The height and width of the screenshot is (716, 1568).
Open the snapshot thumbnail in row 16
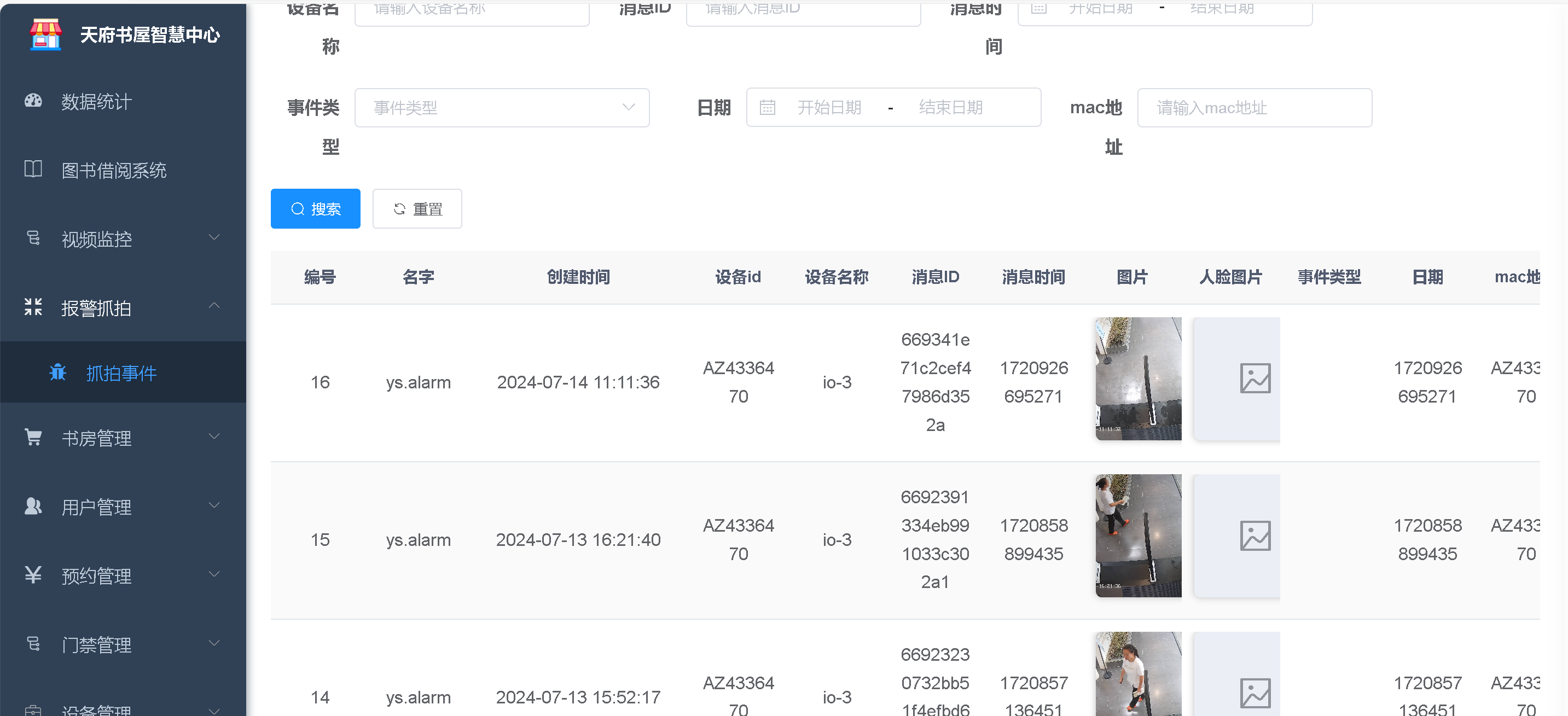(x=1139, y=379)
